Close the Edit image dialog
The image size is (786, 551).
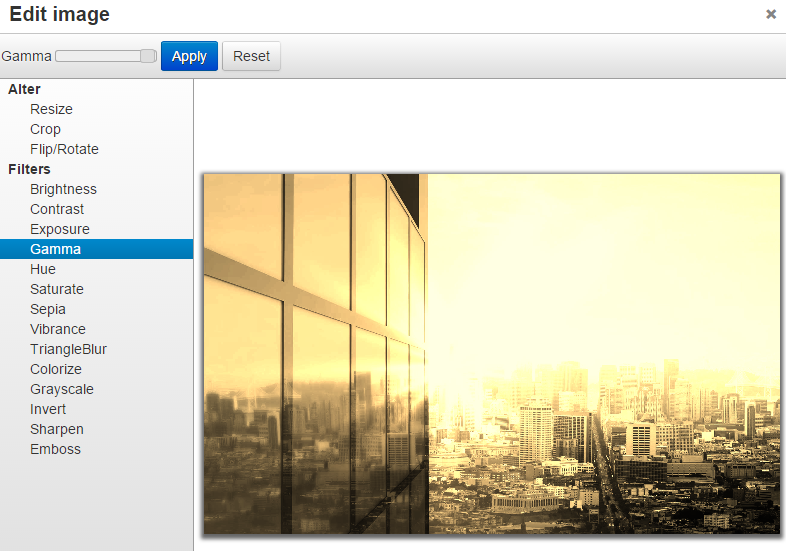pyautogui.click(x=770, y=14)
